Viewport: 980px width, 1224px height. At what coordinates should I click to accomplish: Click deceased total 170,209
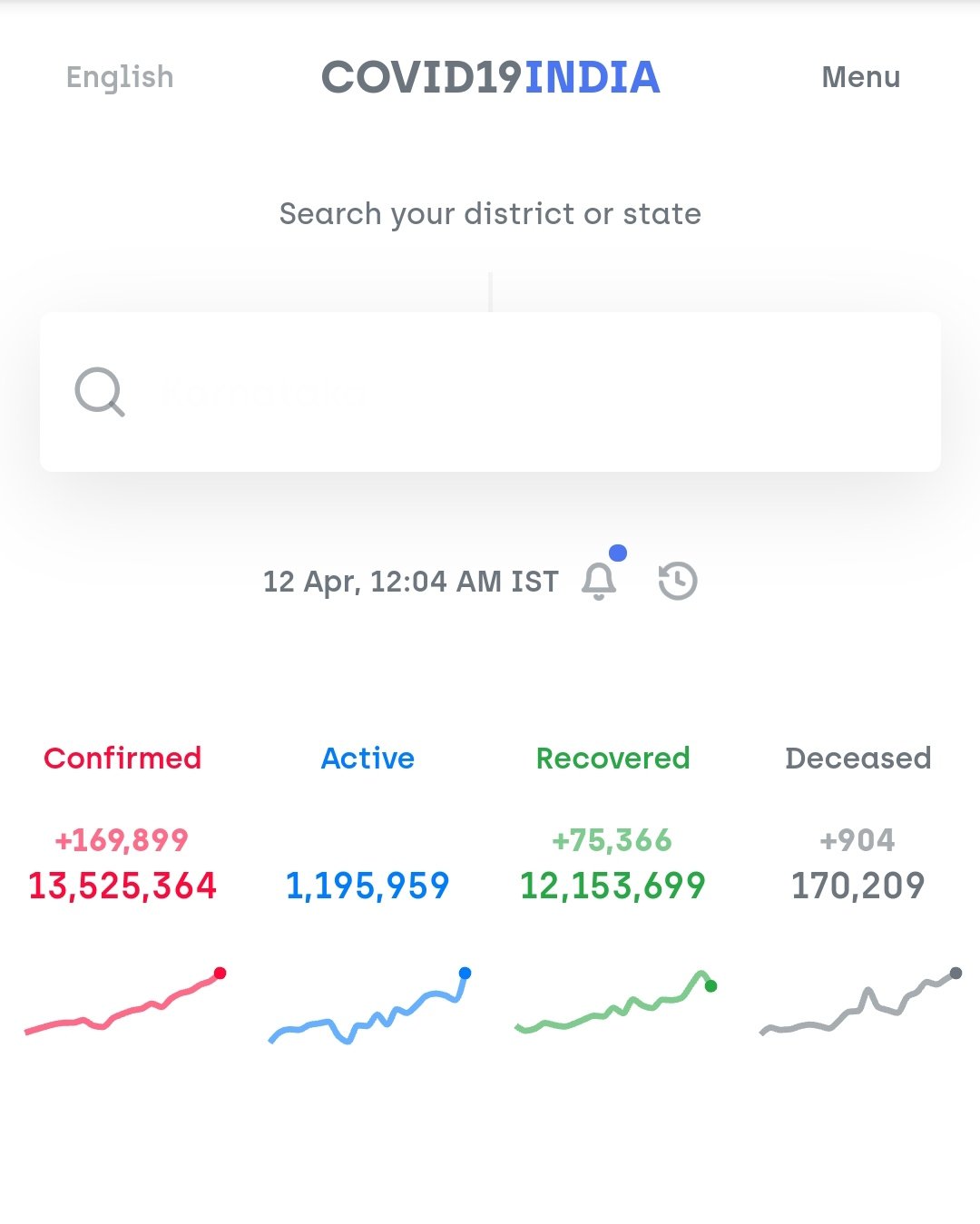pyautogui.click(x=857, y=886)
